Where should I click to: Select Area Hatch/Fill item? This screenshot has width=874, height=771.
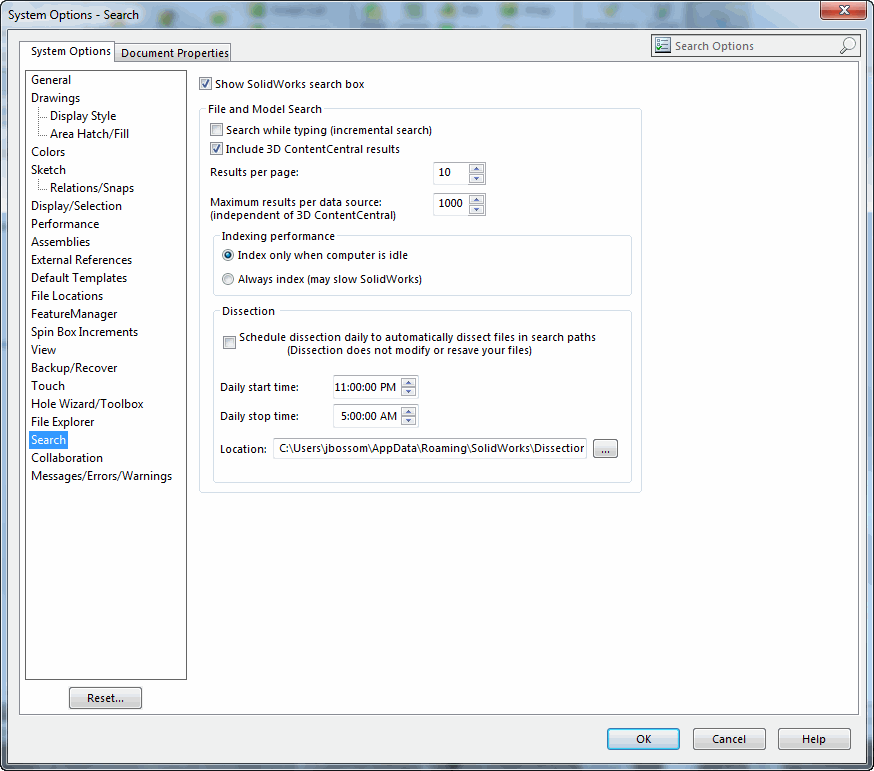pyautogui.click(x=89, y=134)
